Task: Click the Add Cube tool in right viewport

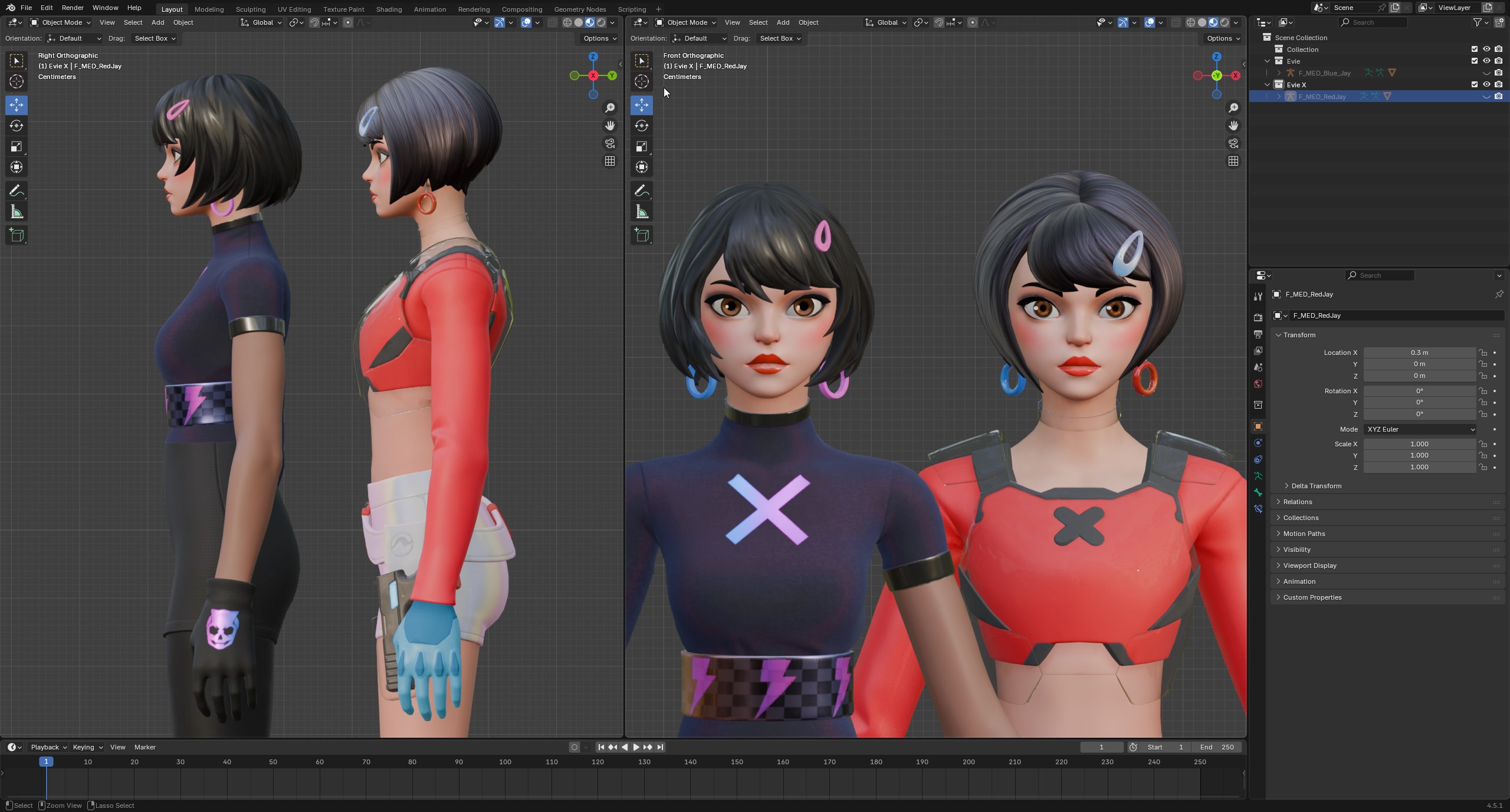Action: pos(642,235)
